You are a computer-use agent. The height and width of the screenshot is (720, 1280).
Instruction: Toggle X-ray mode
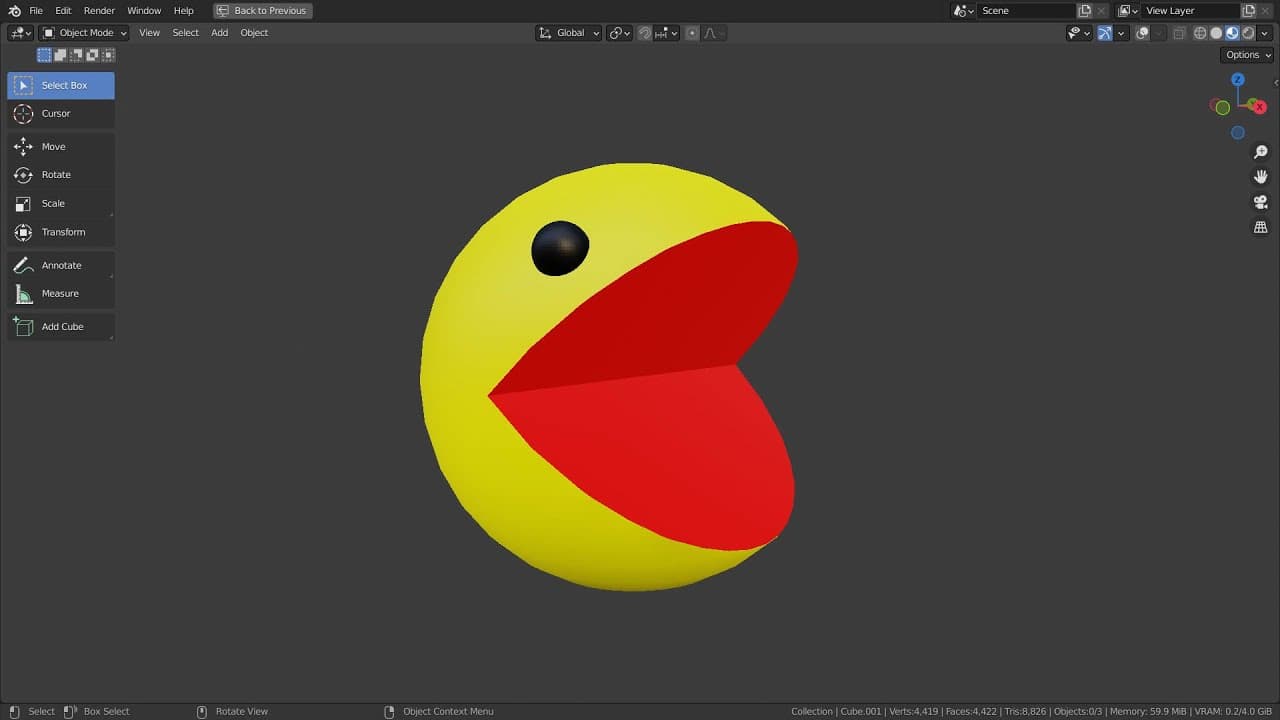(1179, 33)
